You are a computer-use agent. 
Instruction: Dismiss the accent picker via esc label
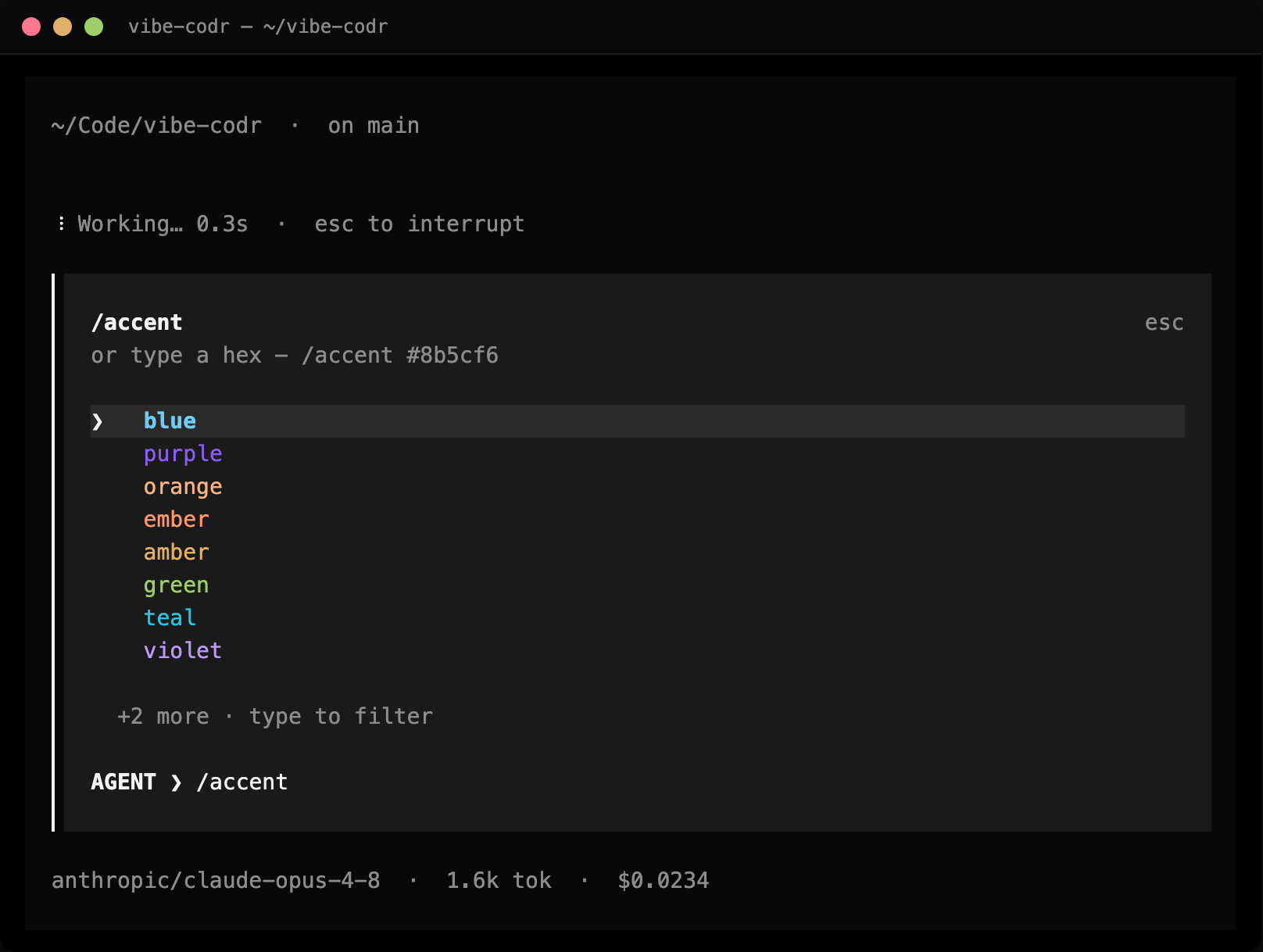pos(1164,323)
